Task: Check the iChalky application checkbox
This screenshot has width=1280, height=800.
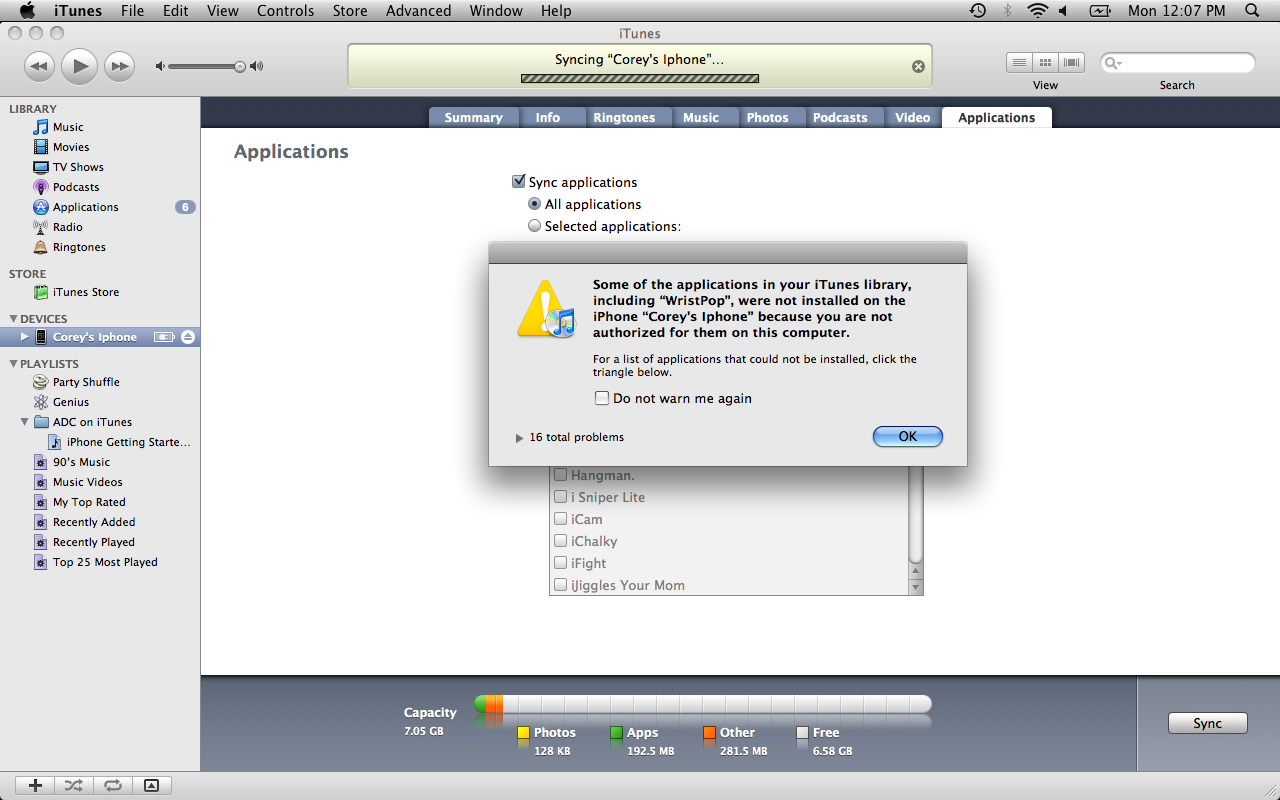Action: pos(561,541)
